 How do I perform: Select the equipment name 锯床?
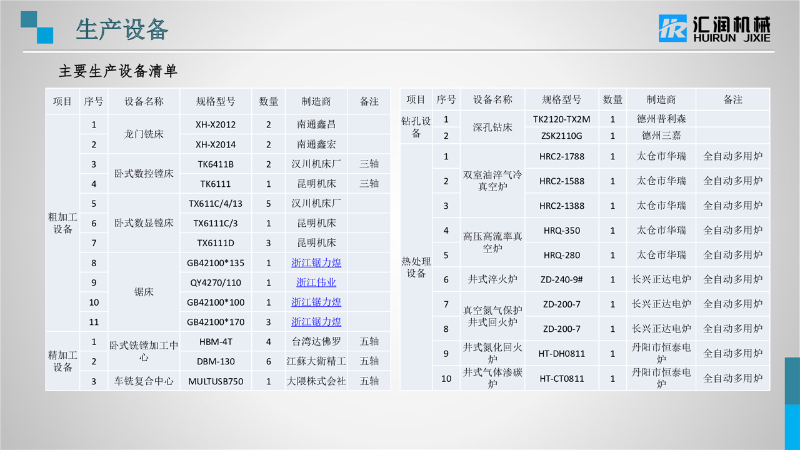click(x=144, y=292)
